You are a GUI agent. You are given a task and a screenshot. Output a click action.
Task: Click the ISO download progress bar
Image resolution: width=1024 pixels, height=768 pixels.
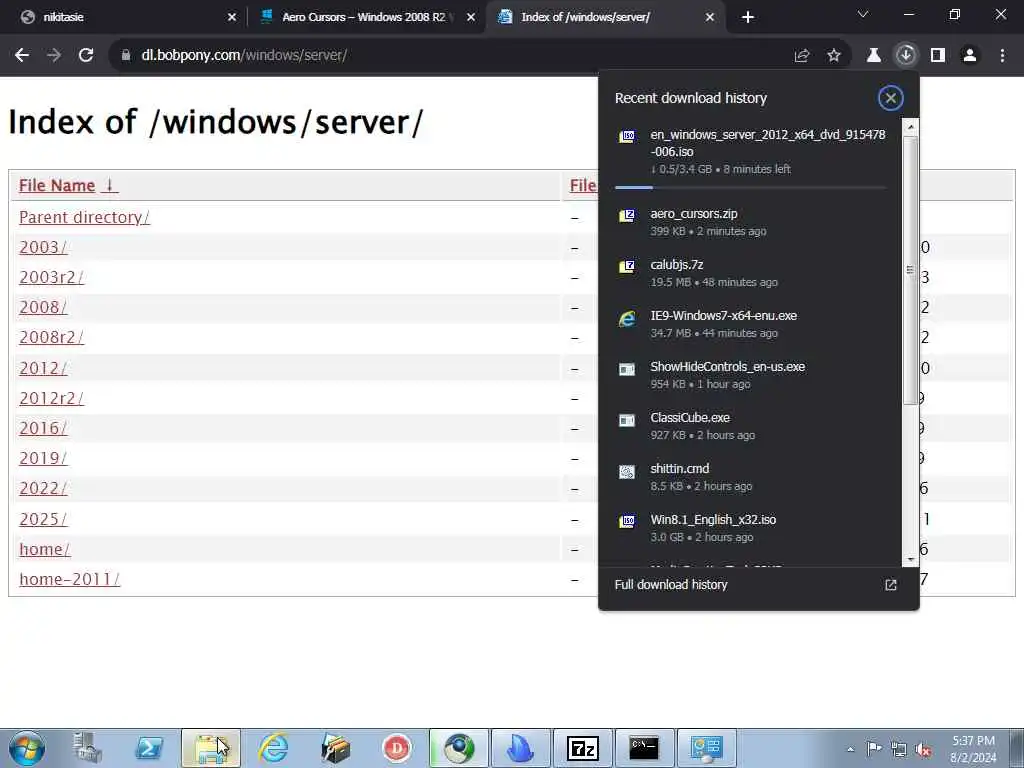pyautogui.click(x=750, y=187)
